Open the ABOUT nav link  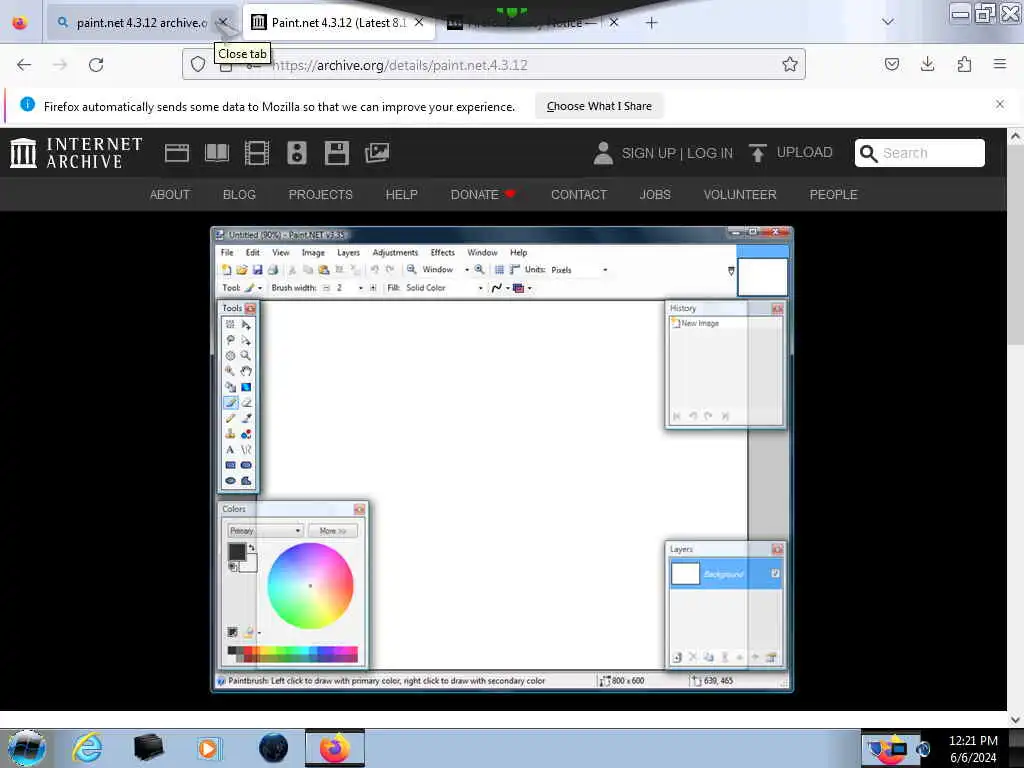[170, 195]
